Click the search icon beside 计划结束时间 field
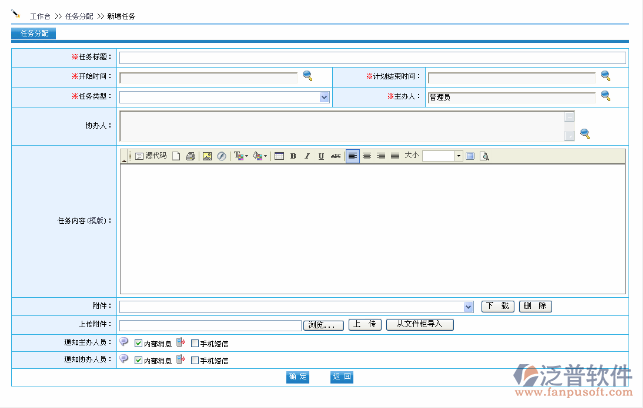The image size is (643, 408). pyautogui.click(x=605, y=76)
